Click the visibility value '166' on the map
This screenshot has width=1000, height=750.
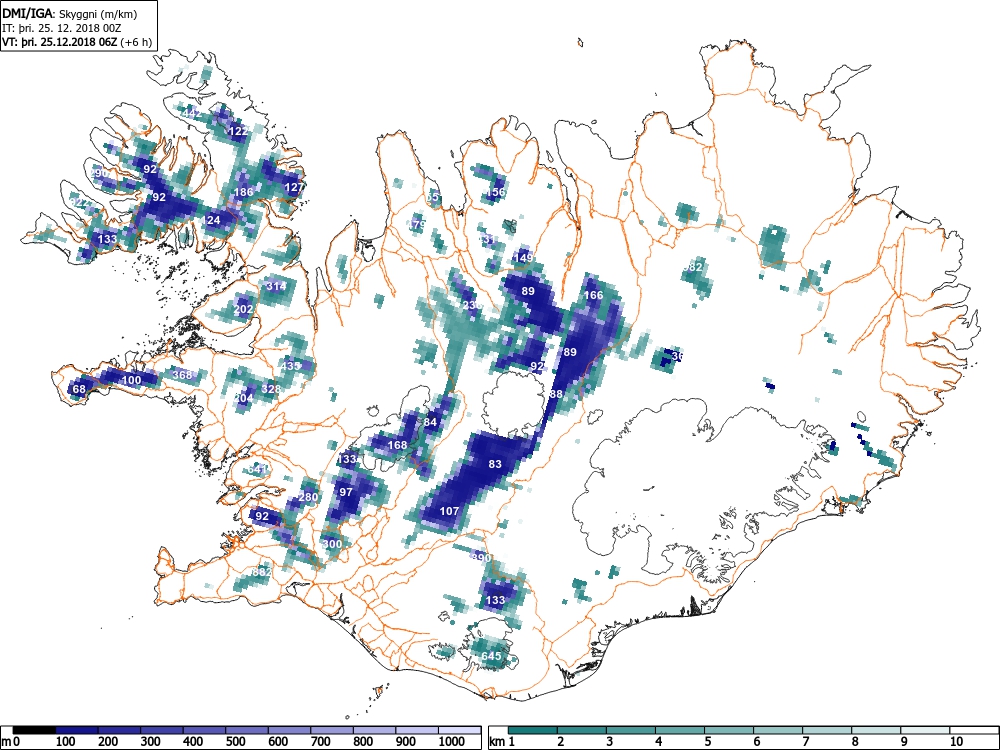pos(594,295)
